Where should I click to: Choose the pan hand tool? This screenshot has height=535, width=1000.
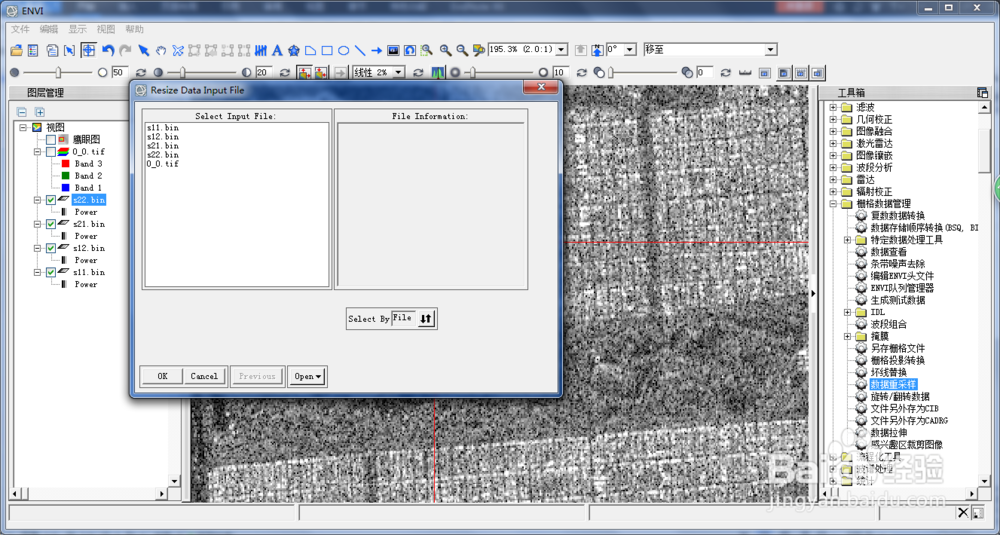click(161, 50)
